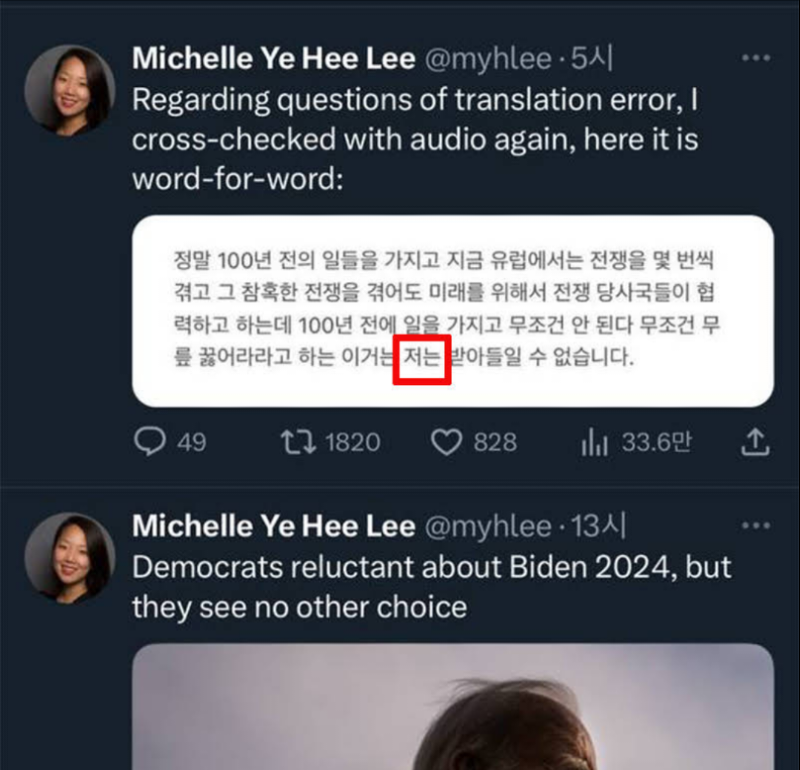Open Michelle Ye Hee Lee's name on first tweet
800x770 pixels.
click(x=273, y=58)
